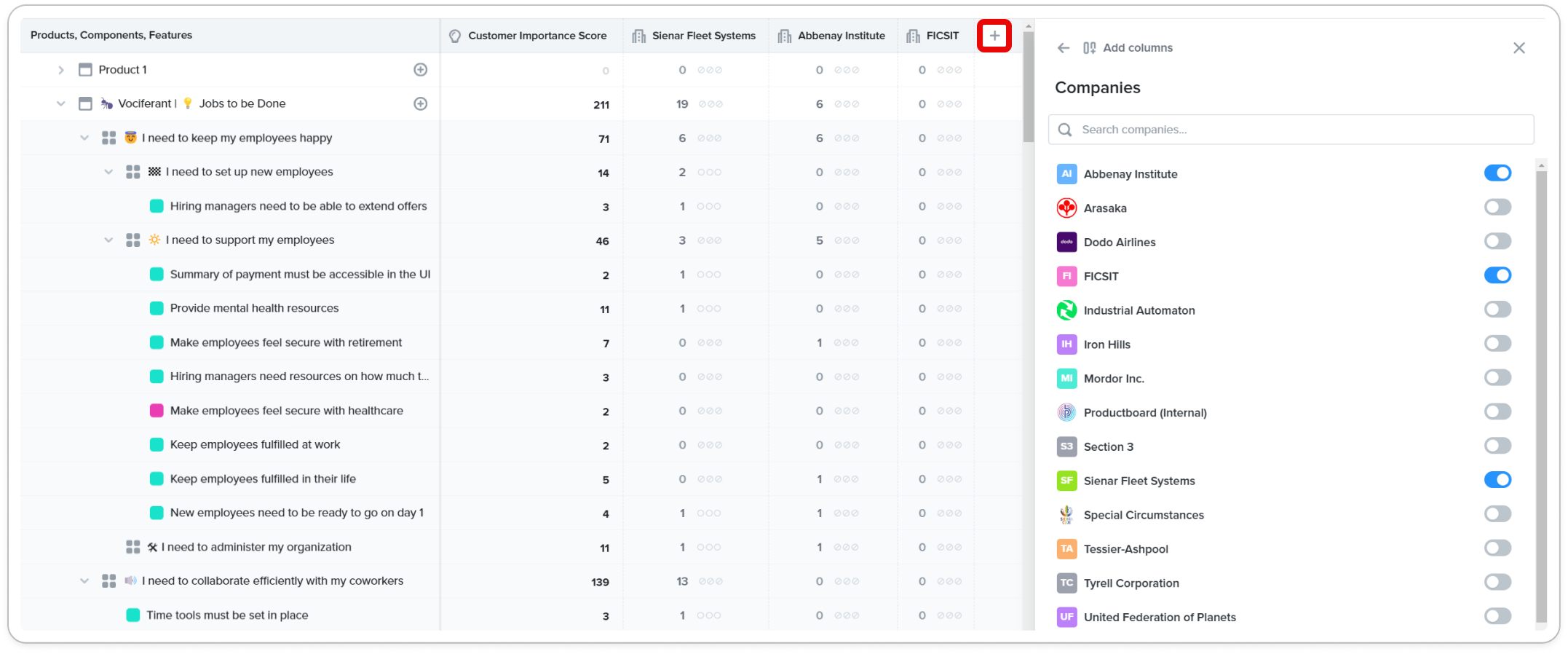Image resolution: width=1568 pixels, height=654 pixels.
Task: Click Section 3 avatar icon
Action: pos(1066,446)
